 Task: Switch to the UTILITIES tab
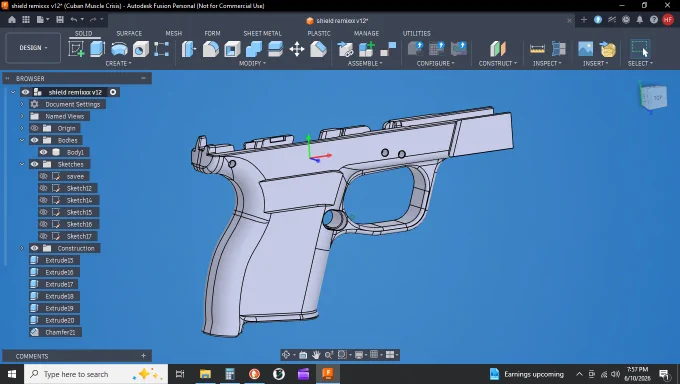point(416,33)
